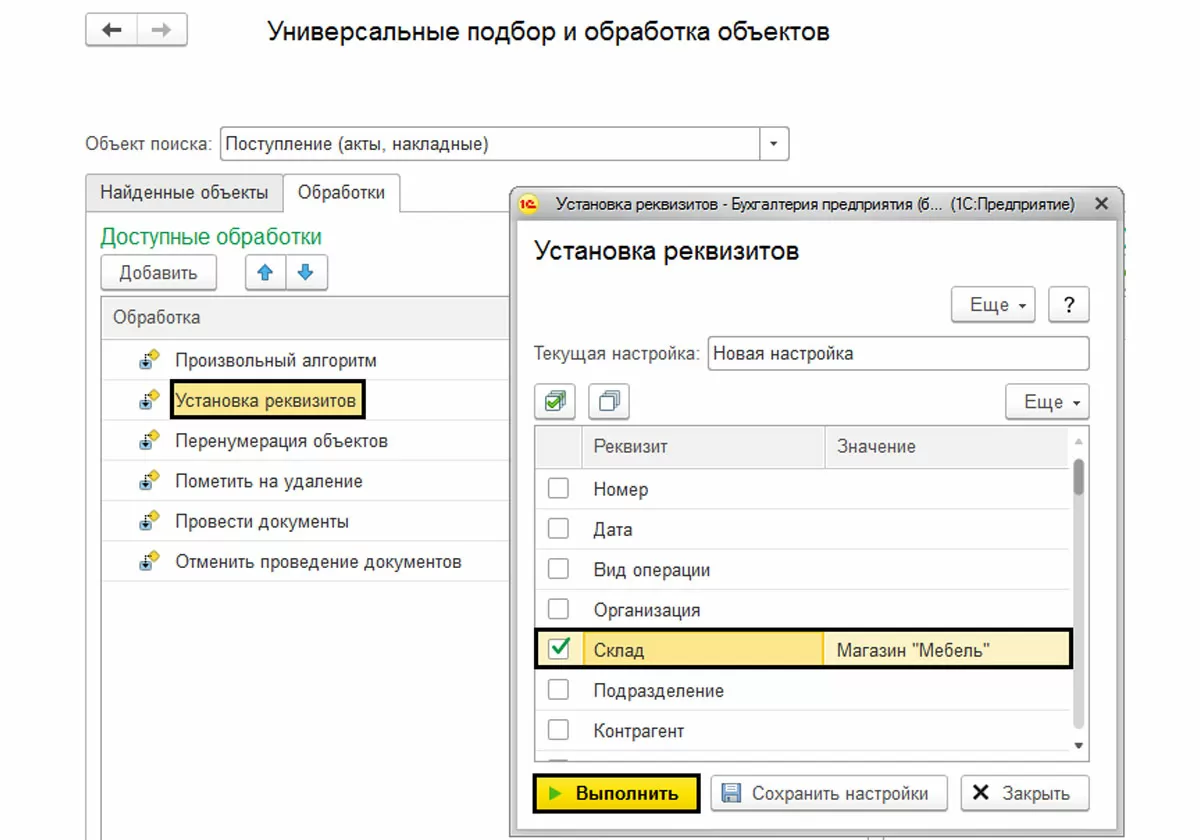Click the icon beside Произвольный алгоритм

tap(150, 360)
